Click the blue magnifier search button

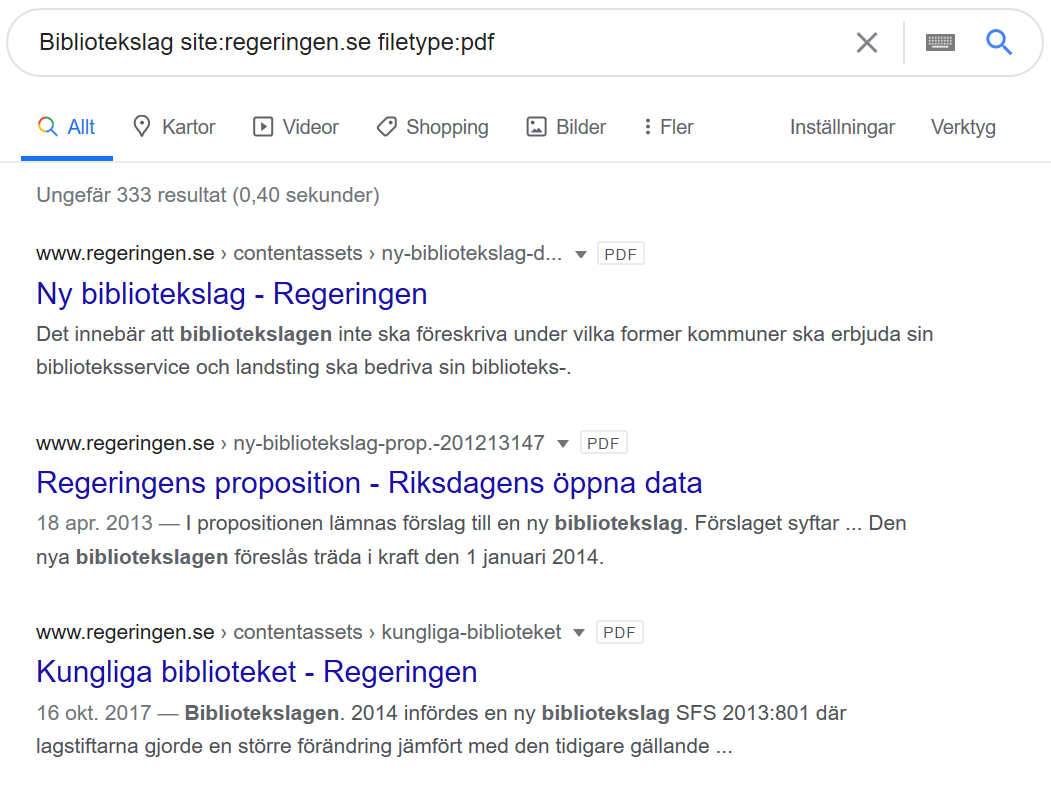pyautogui.click(x=998, y=42)
